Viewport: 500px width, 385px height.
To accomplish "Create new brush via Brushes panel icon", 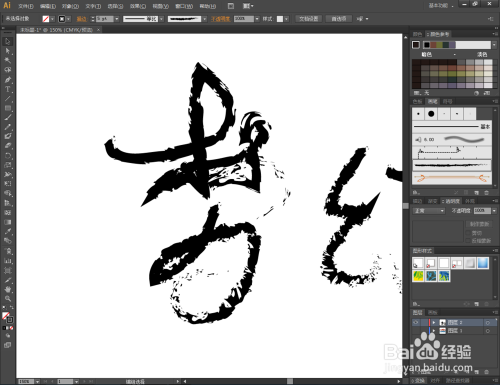I will (476, 193).
